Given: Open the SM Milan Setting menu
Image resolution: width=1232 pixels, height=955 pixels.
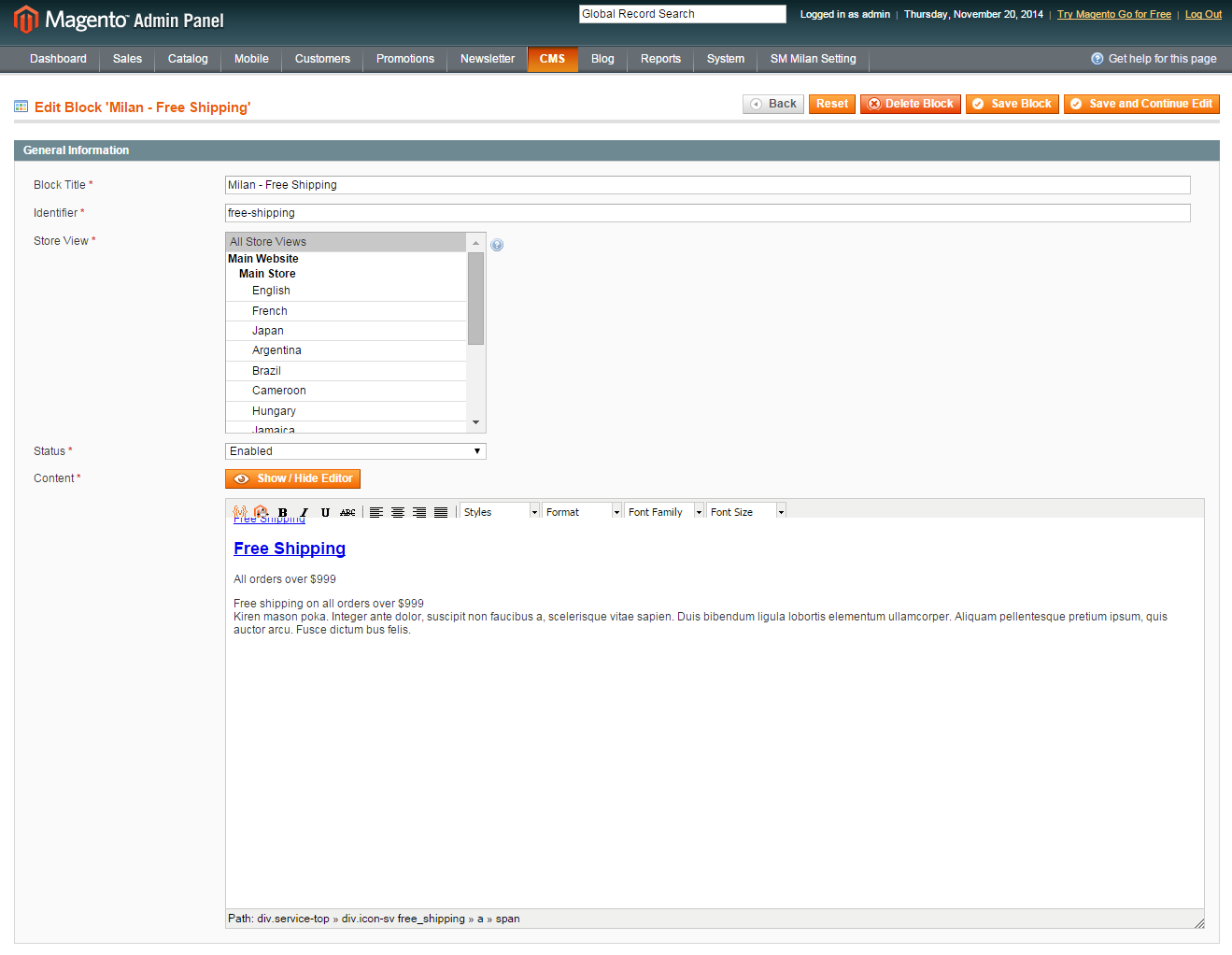Looking at the screenshot, I should (813, 59).
